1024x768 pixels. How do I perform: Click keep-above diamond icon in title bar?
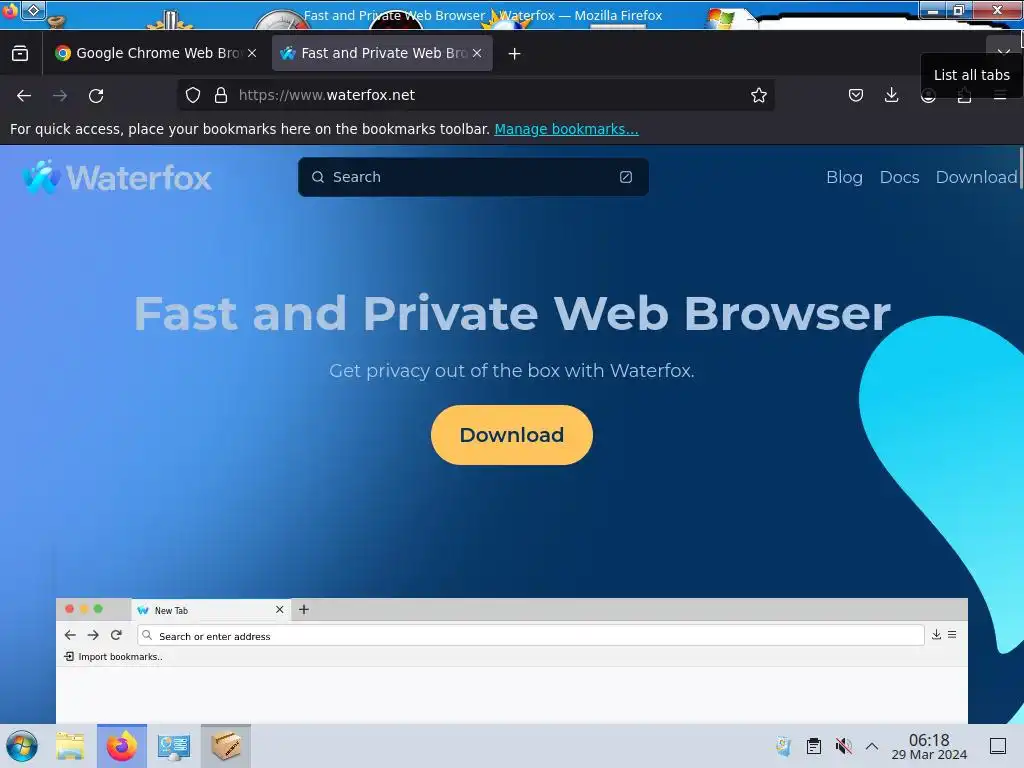(x=34, y=10)
